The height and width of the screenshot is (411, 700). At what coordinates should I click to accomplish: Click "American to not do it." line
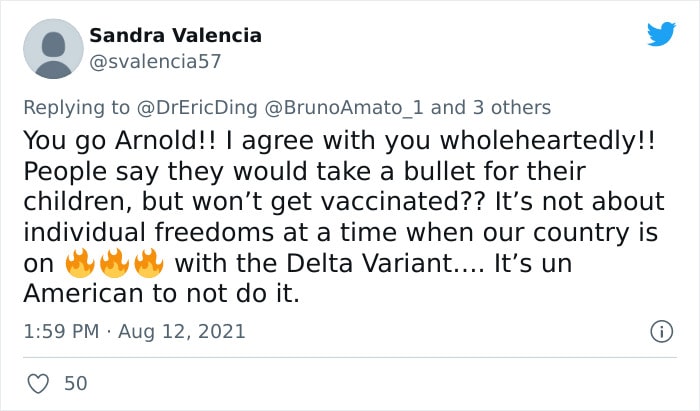[161, 294]
